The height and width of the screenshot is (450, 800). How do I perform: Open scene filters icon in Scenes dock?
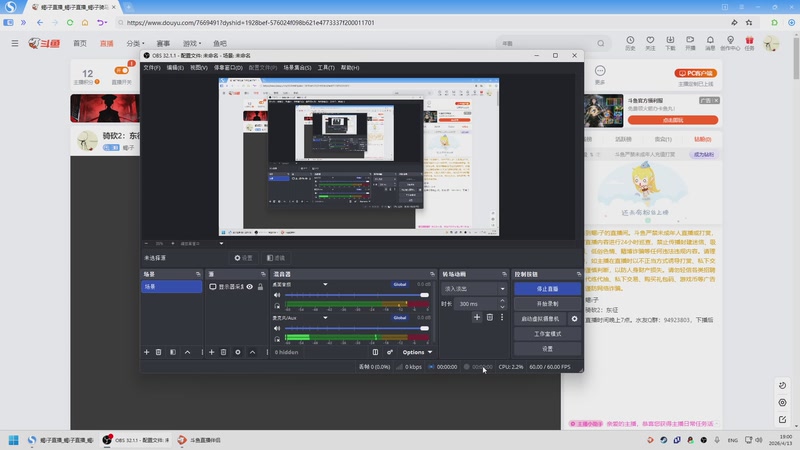coord(173,352)
